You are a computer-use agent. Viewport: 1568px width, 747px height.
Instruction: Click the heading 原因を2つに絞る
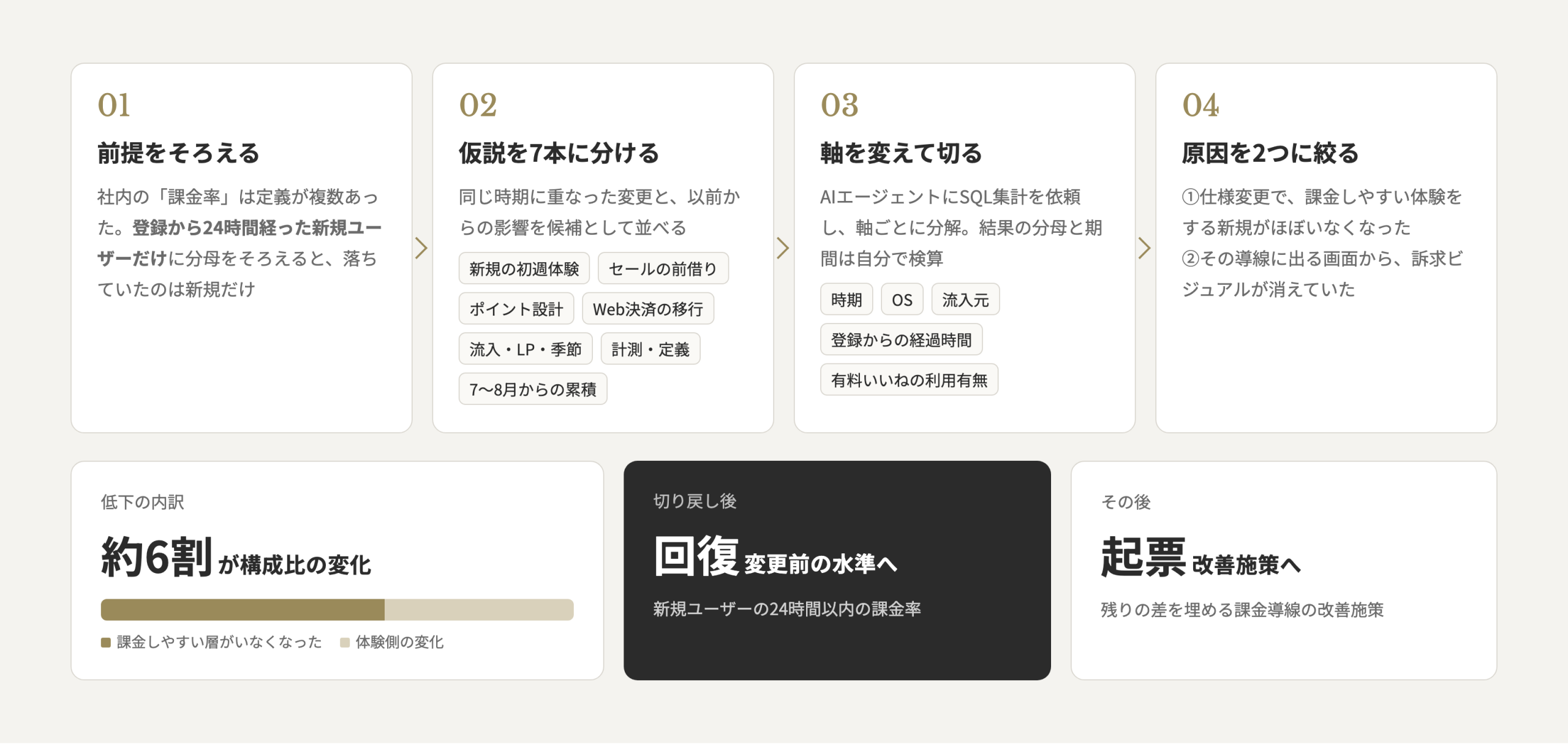(x=1270, y=153)
